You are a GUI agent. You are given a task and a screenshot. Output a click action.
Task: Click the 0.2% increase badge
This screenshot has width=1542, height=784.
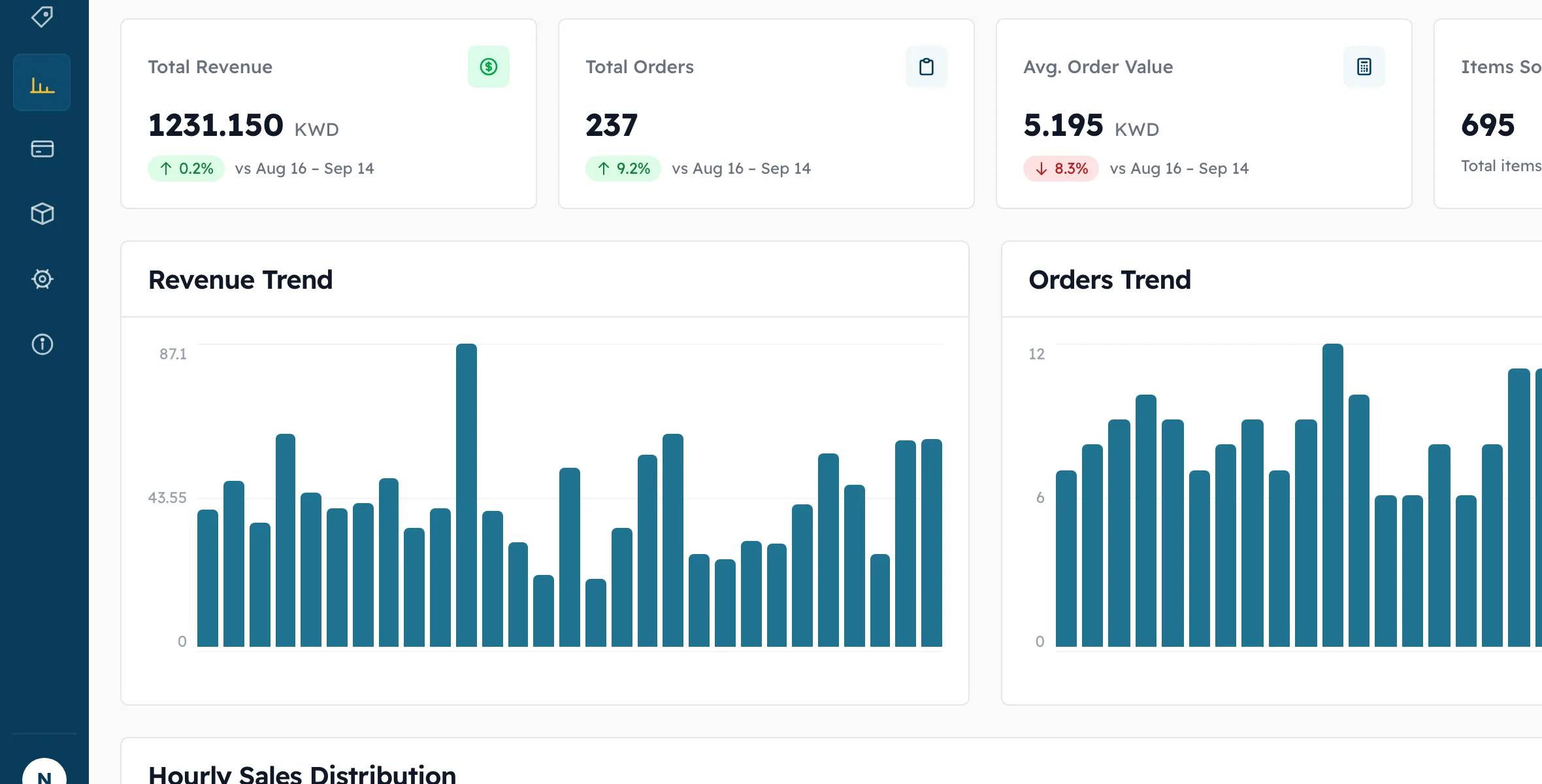[186, 169]
